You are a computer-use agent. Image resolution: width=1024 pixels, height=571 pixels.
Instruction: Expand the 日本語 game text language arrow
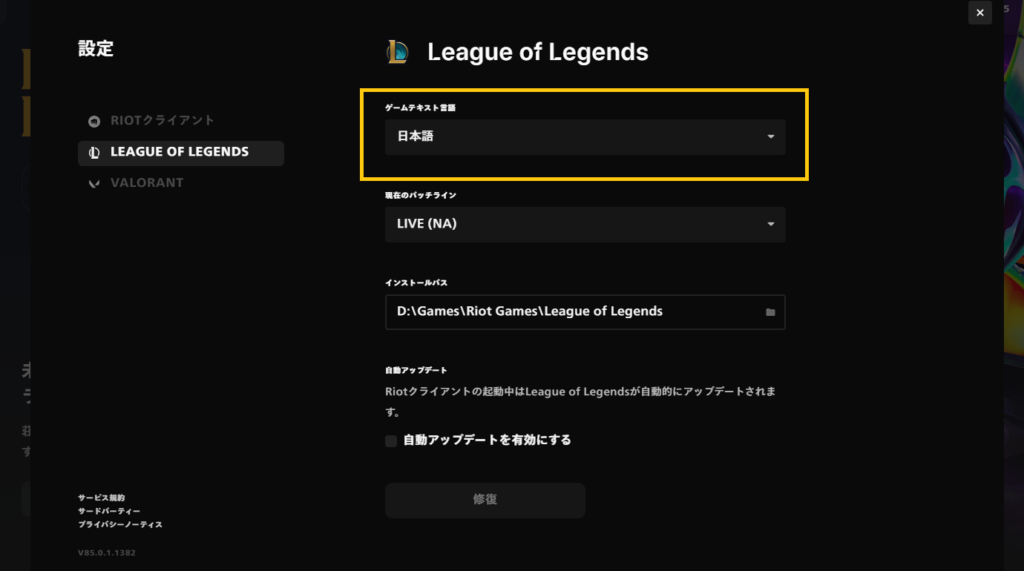[771, 137]
